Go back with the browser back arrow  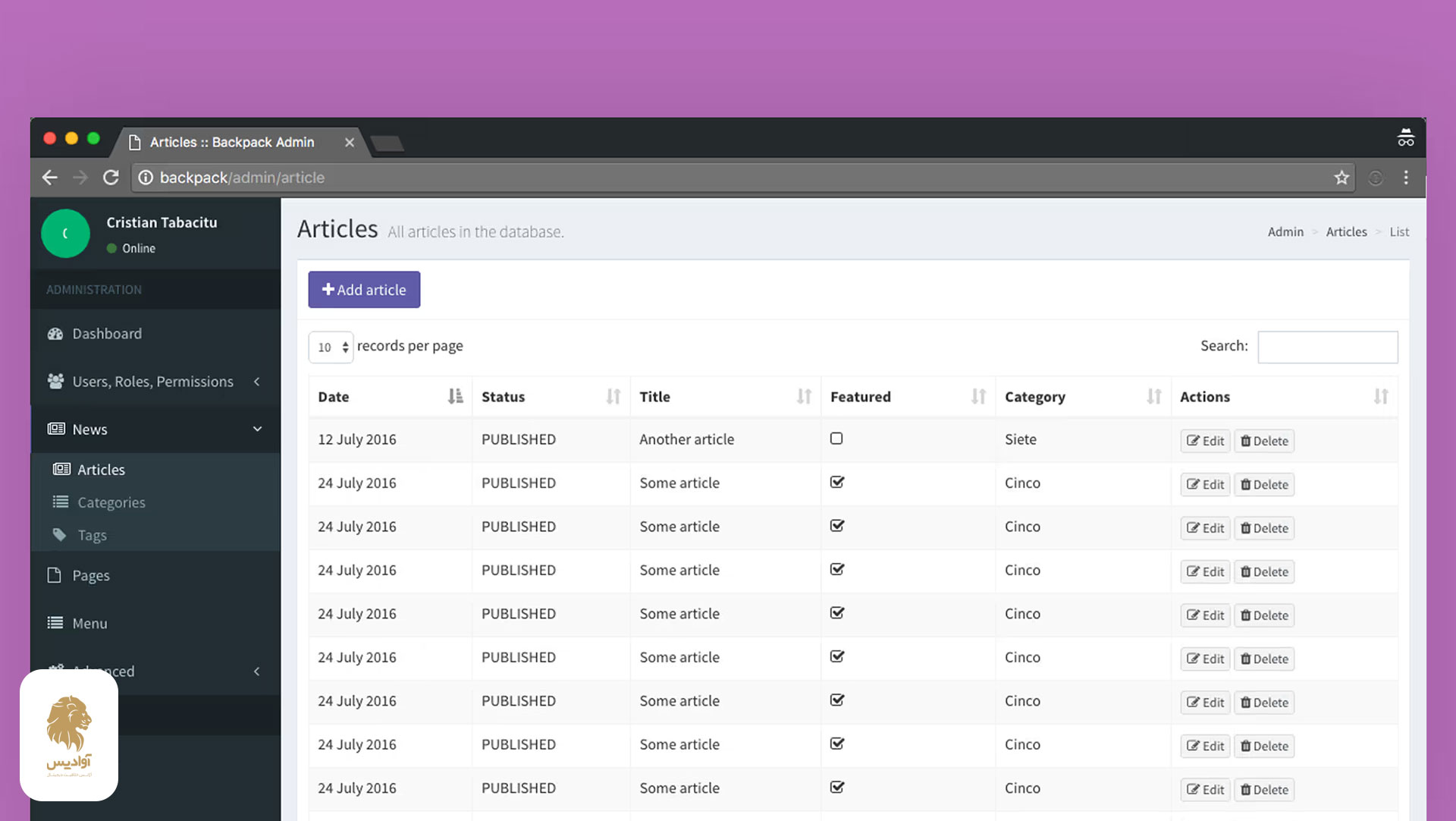point(50,178)
